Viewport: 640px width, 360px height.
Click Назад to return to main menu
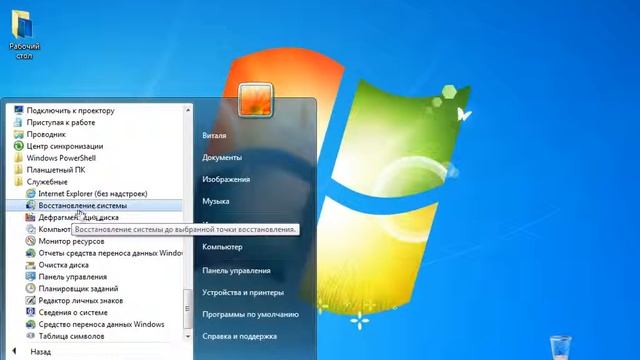(x=40, y=351)
